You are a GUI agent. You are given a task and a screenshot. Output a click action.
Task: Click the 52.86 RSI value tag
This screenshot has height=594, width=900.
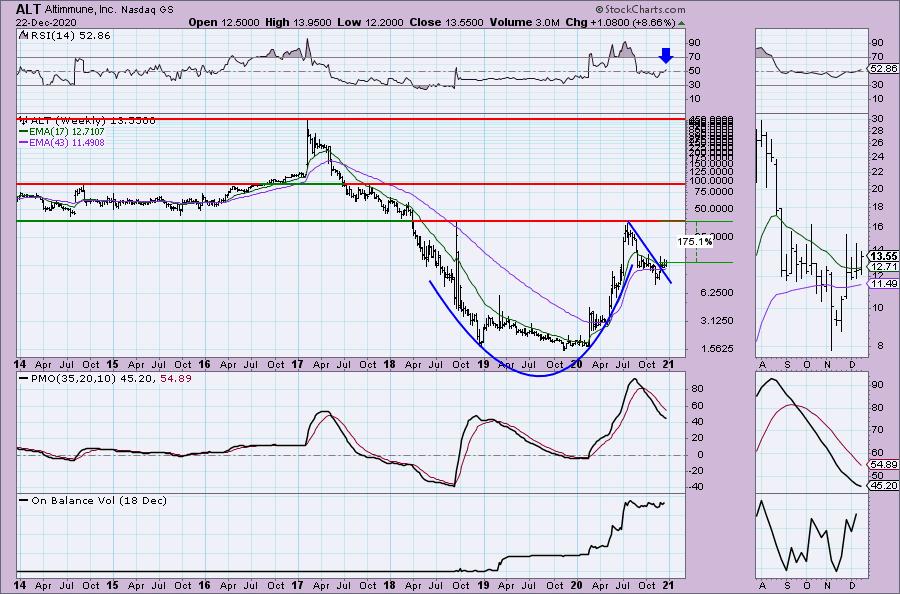pyautogui.click(x=883, y=68)
